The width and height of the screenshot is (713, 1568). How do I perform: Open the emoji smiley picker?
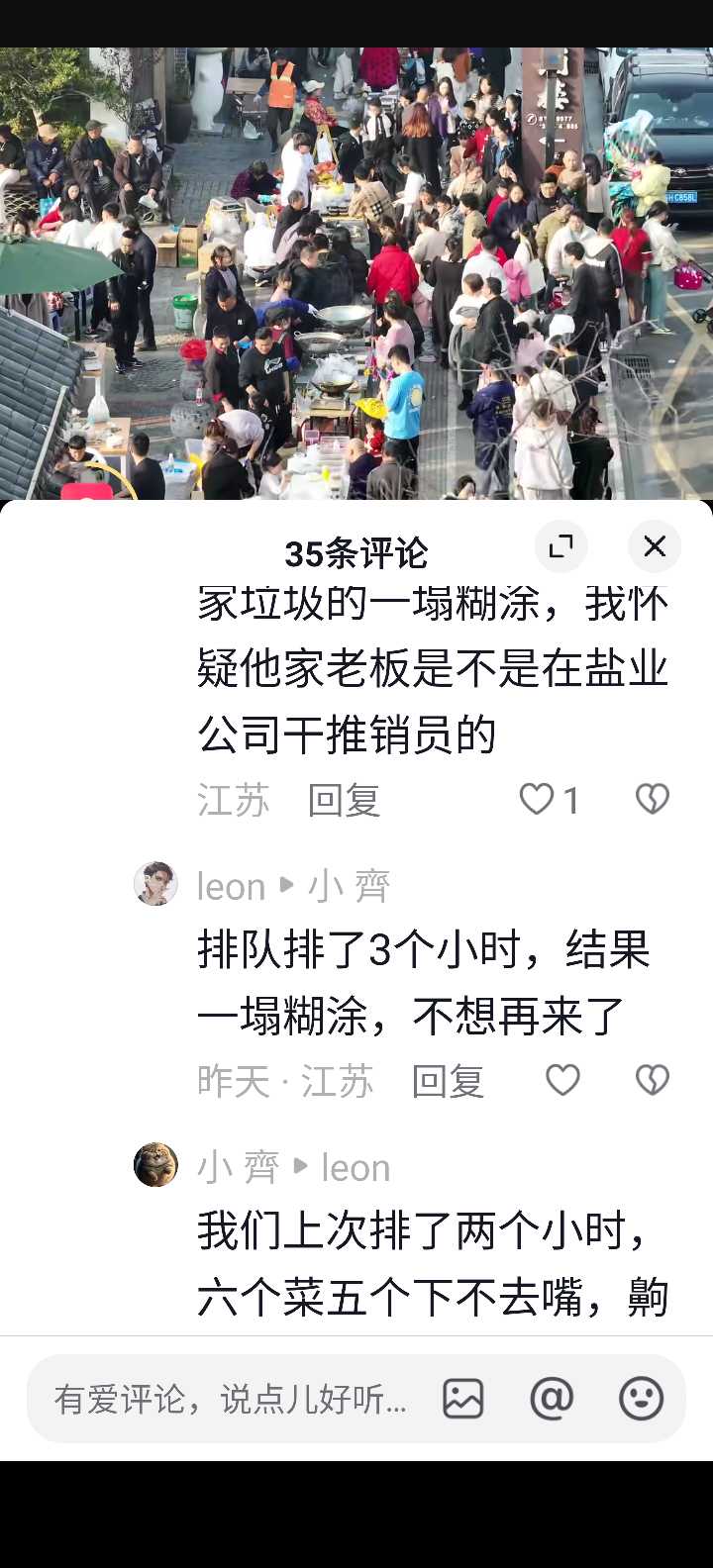641,1399
